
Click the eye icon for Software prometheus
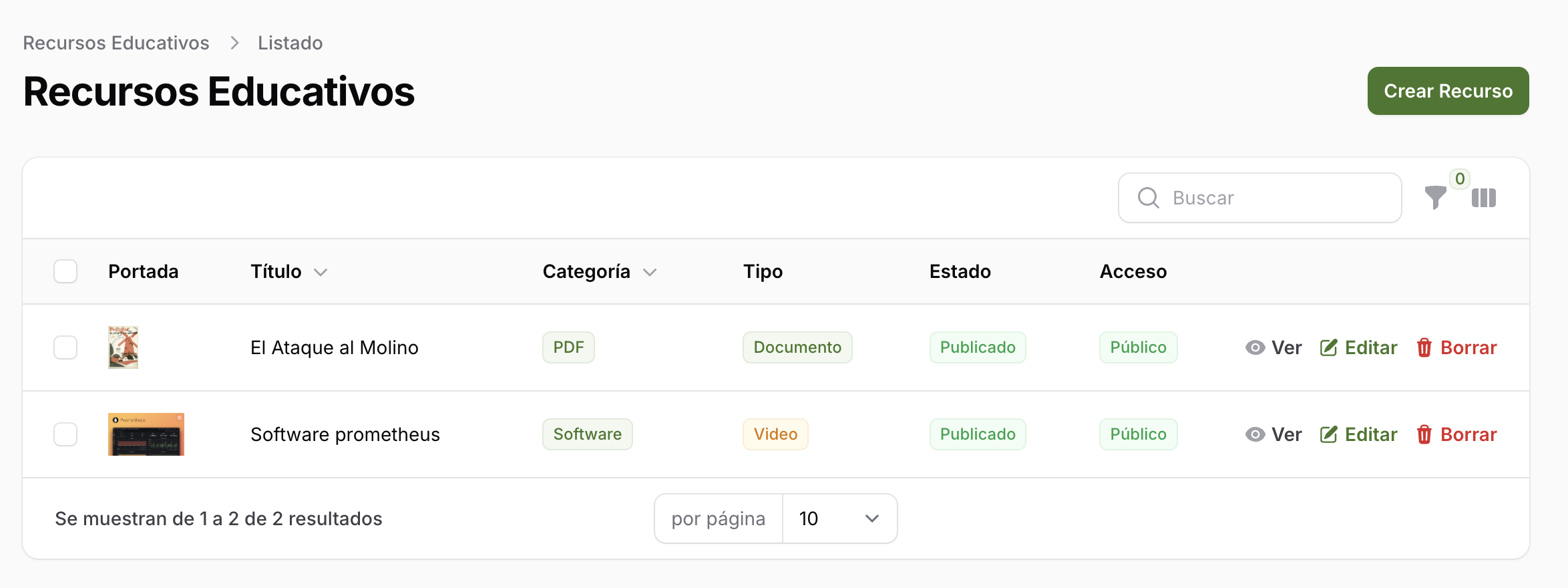coord(1255,434)
